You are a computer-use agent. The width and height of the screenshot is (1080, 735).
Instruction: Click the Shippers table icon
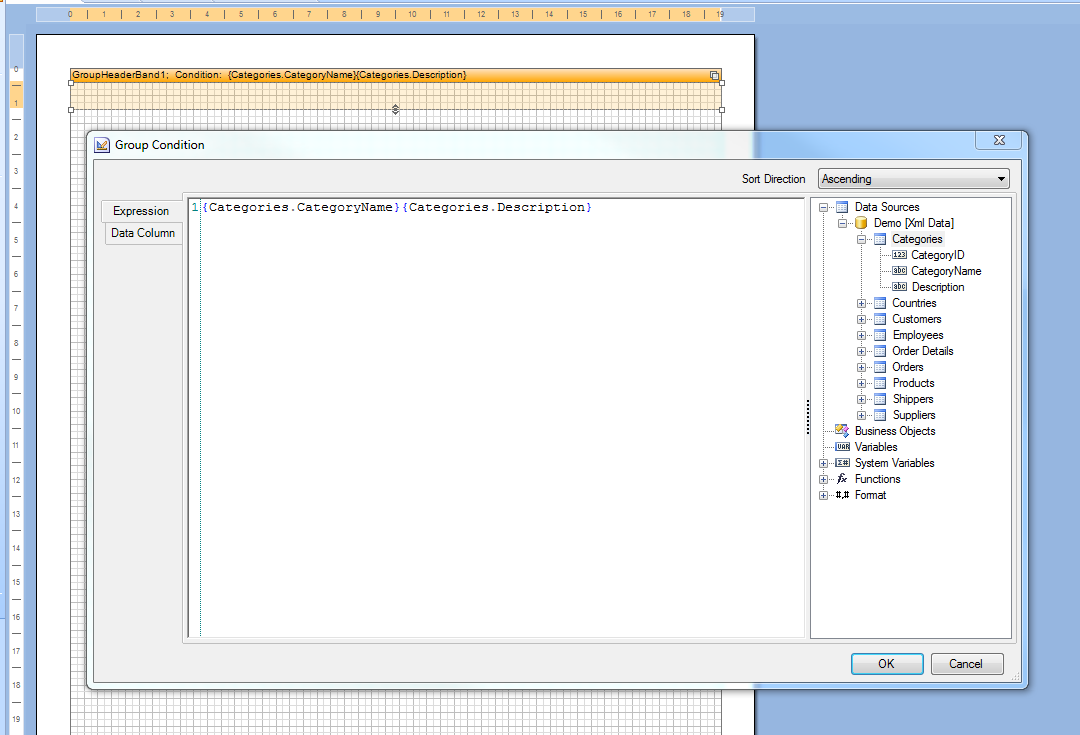tap(880, 399)
